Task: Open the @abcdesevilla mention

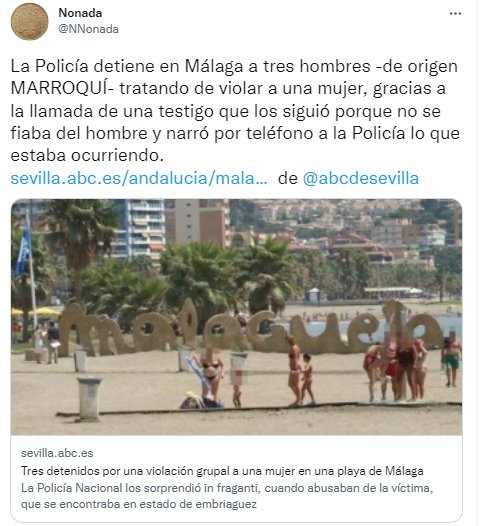Action: 361,178
